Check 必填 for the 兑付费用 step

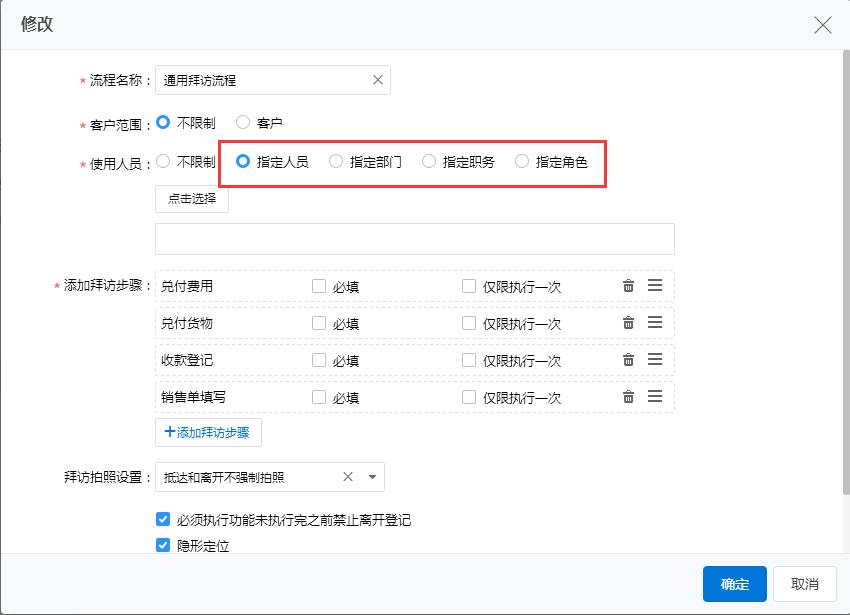coord(319,286)
